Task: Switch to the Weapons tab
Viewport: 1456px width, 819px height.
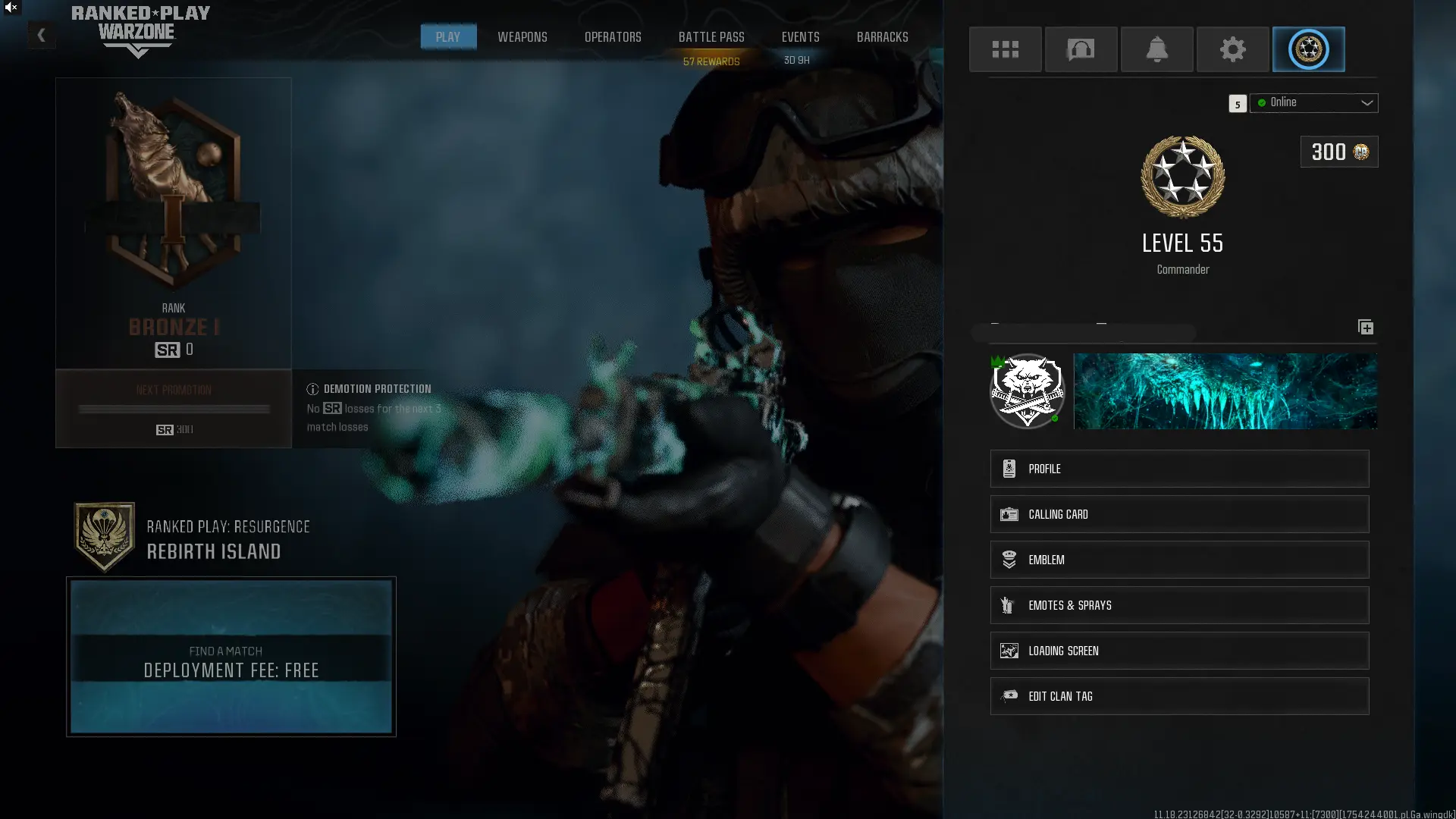Action: (x=522, y=36)
